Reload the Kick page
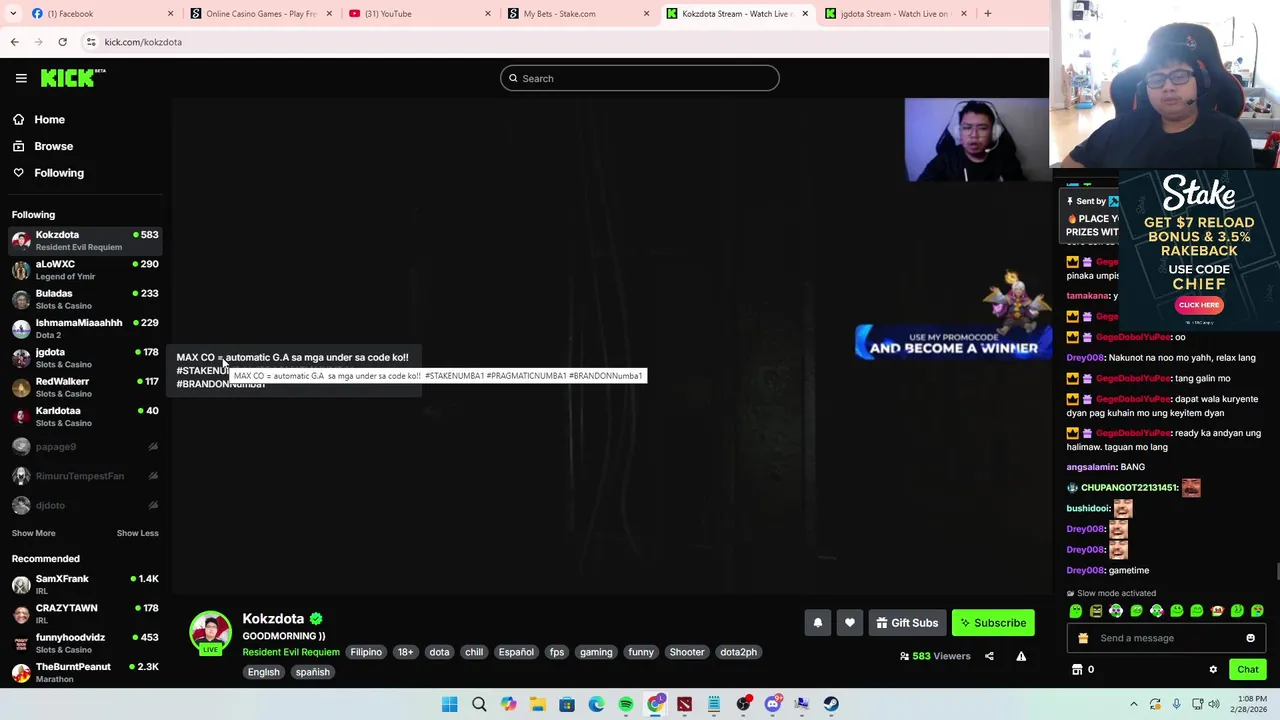Screen dimensions: 1280x720 62,42
